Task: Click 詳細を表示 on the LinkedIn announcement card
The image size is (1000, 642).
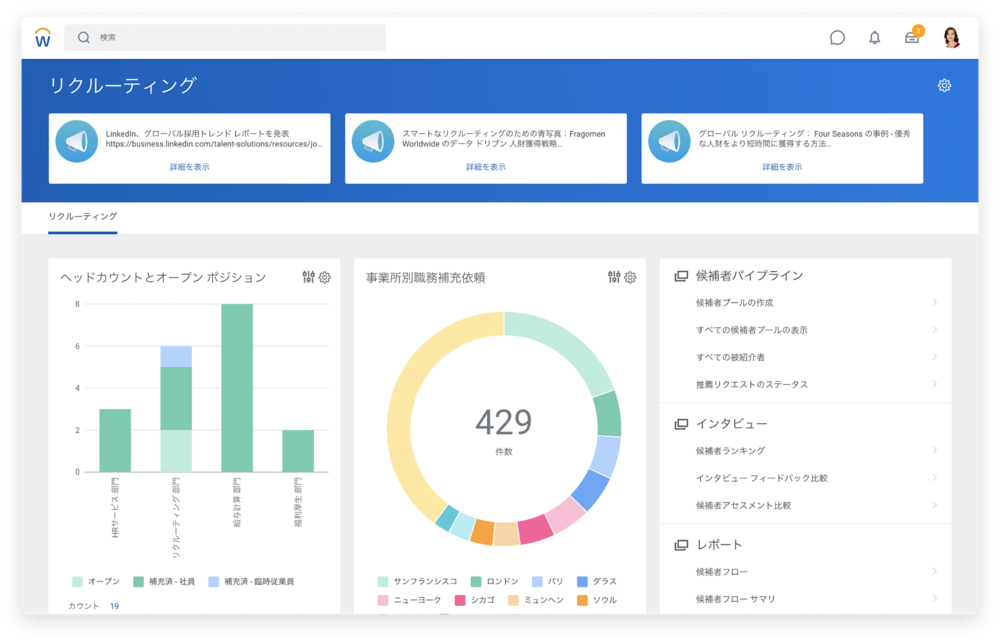Action: 189,167
